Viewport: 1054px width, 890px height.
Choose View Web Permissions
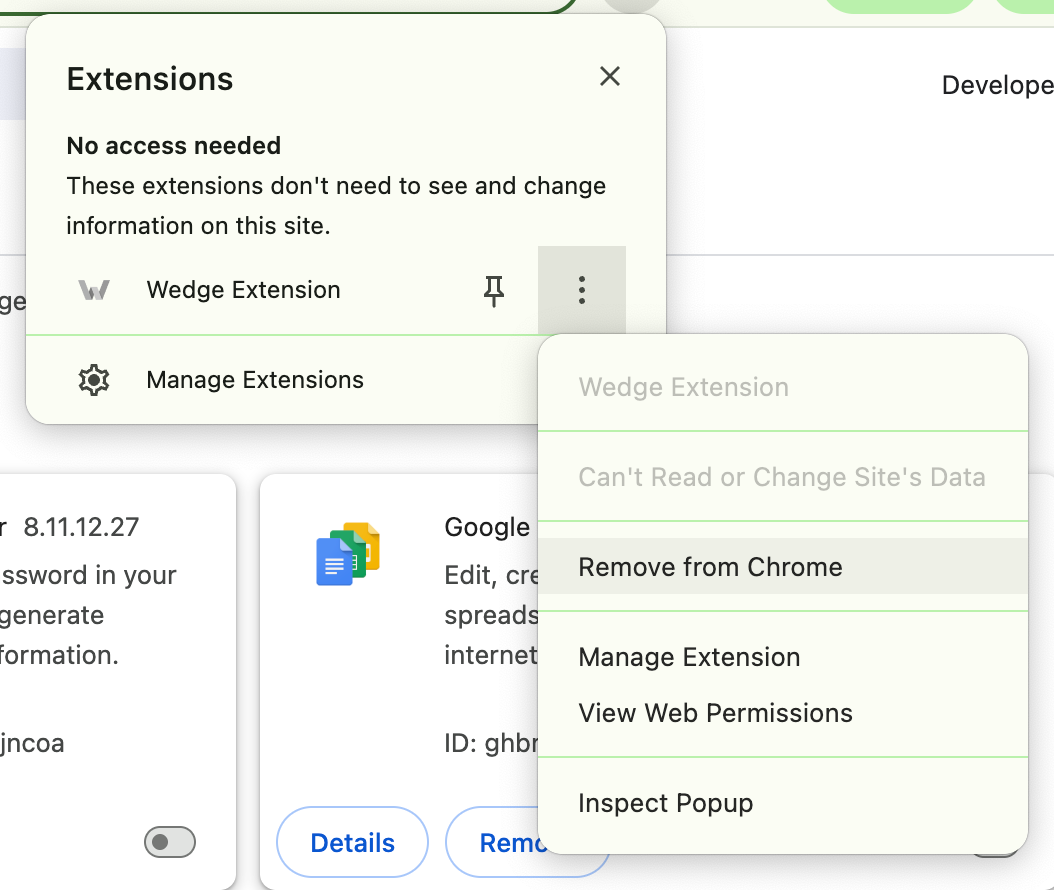click(x=783, y=713)
